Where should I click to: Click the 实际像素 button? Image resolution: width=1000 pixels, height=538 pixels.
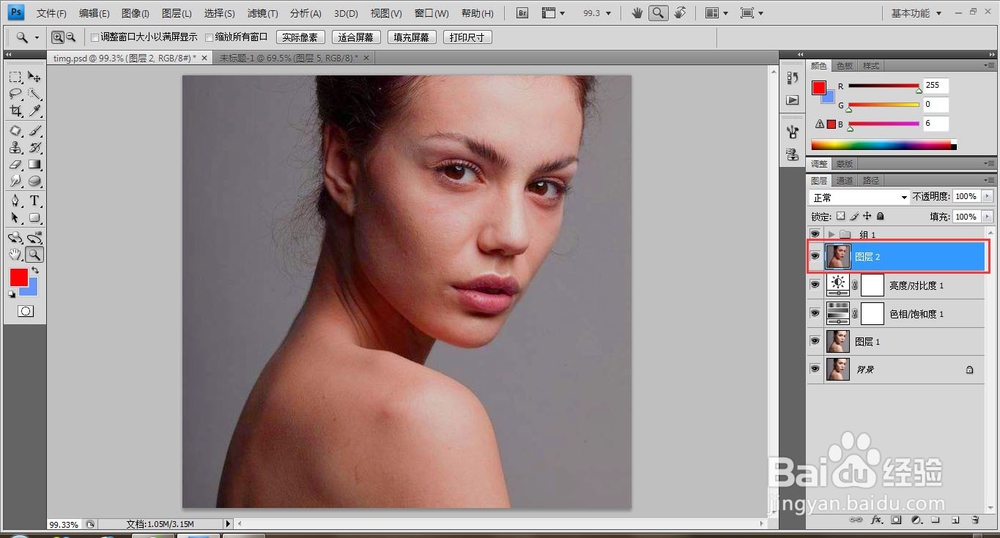[300, 38]
